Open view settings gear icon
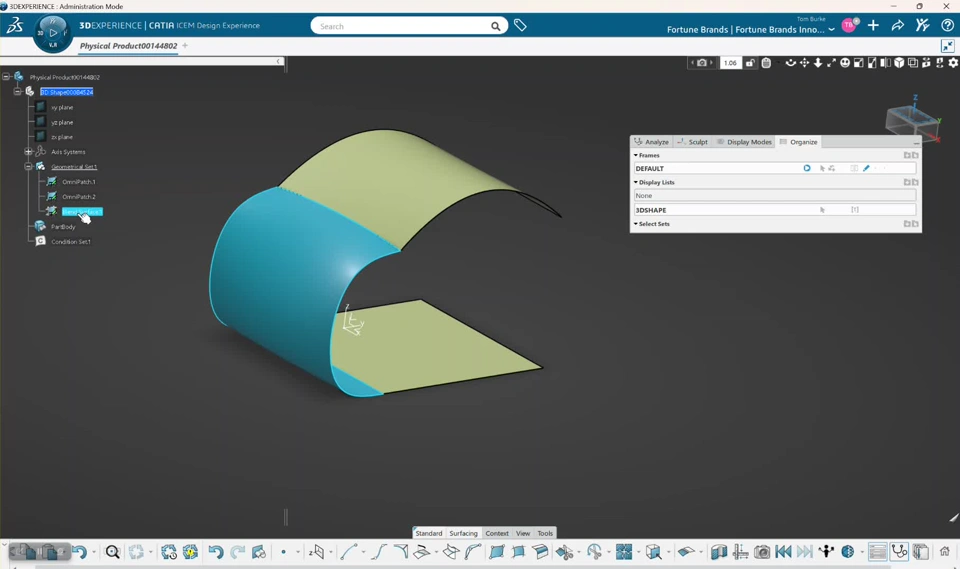 coord(953,63)
